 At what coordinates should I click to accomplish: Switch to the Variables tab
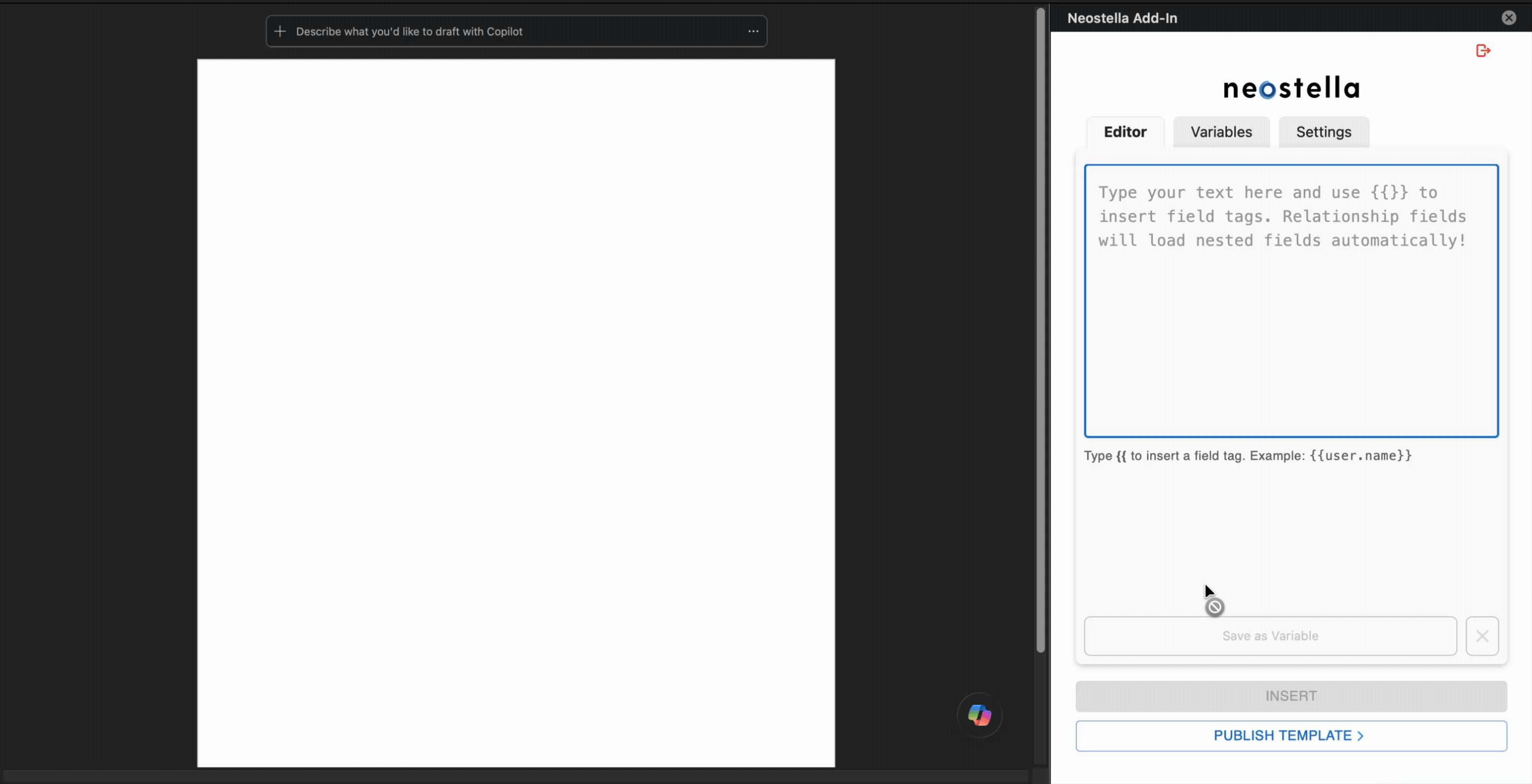(1221, 132)
